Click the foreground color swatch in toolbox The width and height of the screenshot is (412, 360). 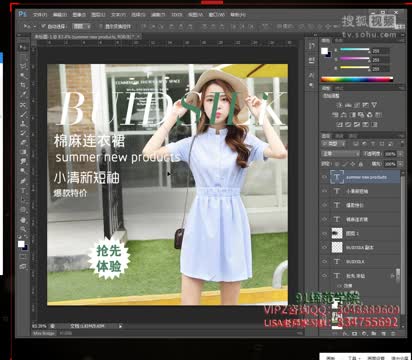click(21, 244)
